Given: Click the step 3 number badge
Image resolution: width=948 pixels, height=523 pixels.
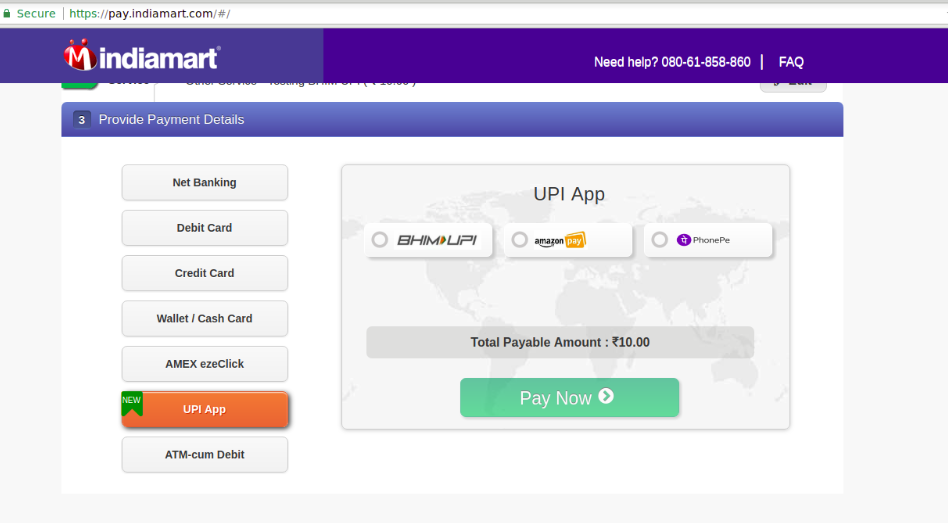Looking at the screenshot, I should click(x=82, y=120).
